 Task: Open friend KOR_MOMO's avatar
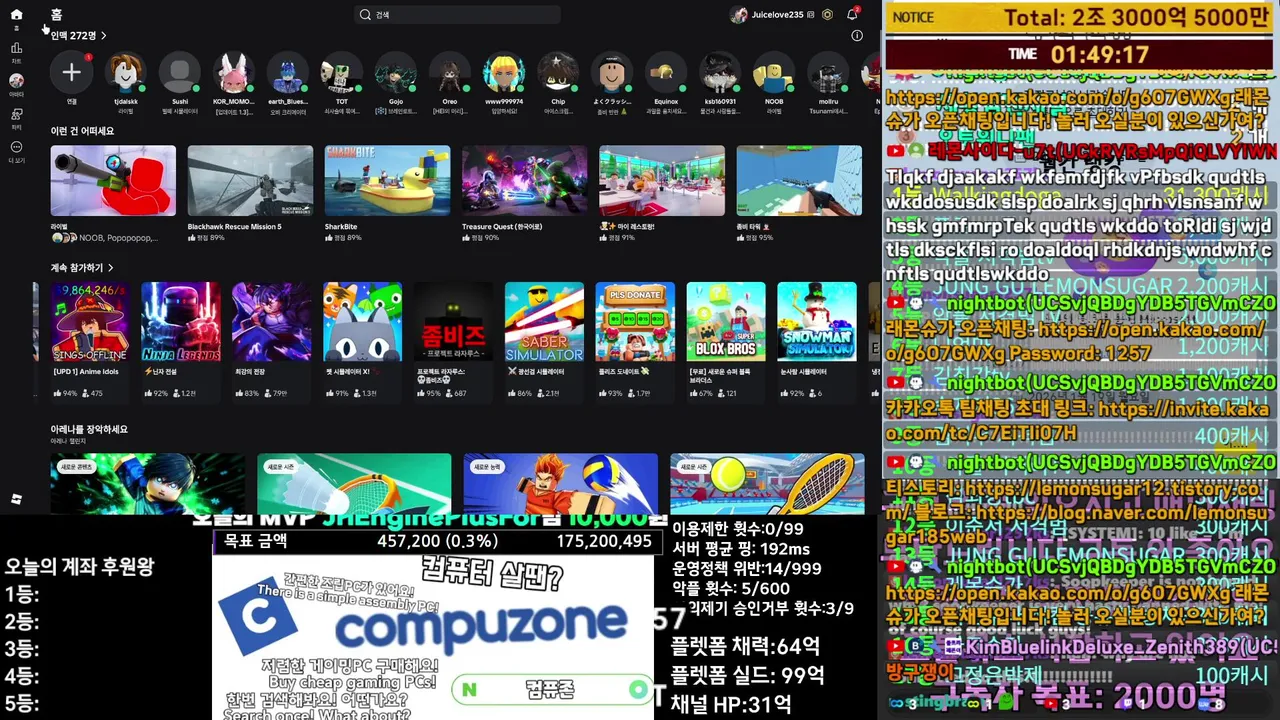pyautogui.click(x=234, y=72)
